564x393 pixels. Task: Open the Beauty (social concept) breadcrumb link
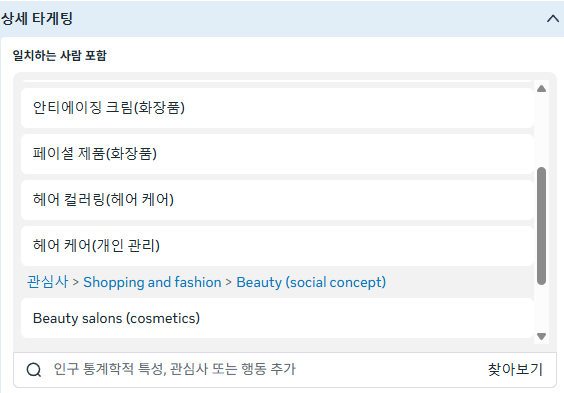pos(311,282)
